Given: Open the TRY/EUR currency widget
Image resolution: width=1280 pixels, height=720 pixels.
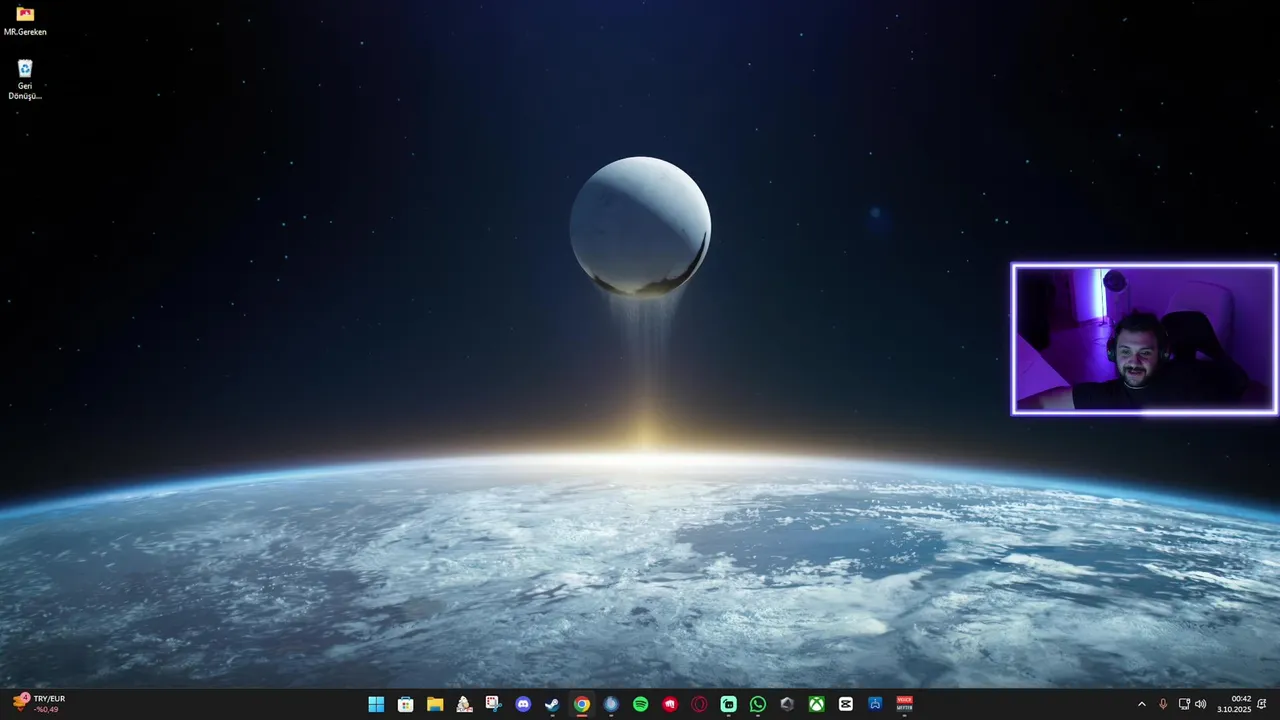Looking at the screenshot, I should (39, 704).
